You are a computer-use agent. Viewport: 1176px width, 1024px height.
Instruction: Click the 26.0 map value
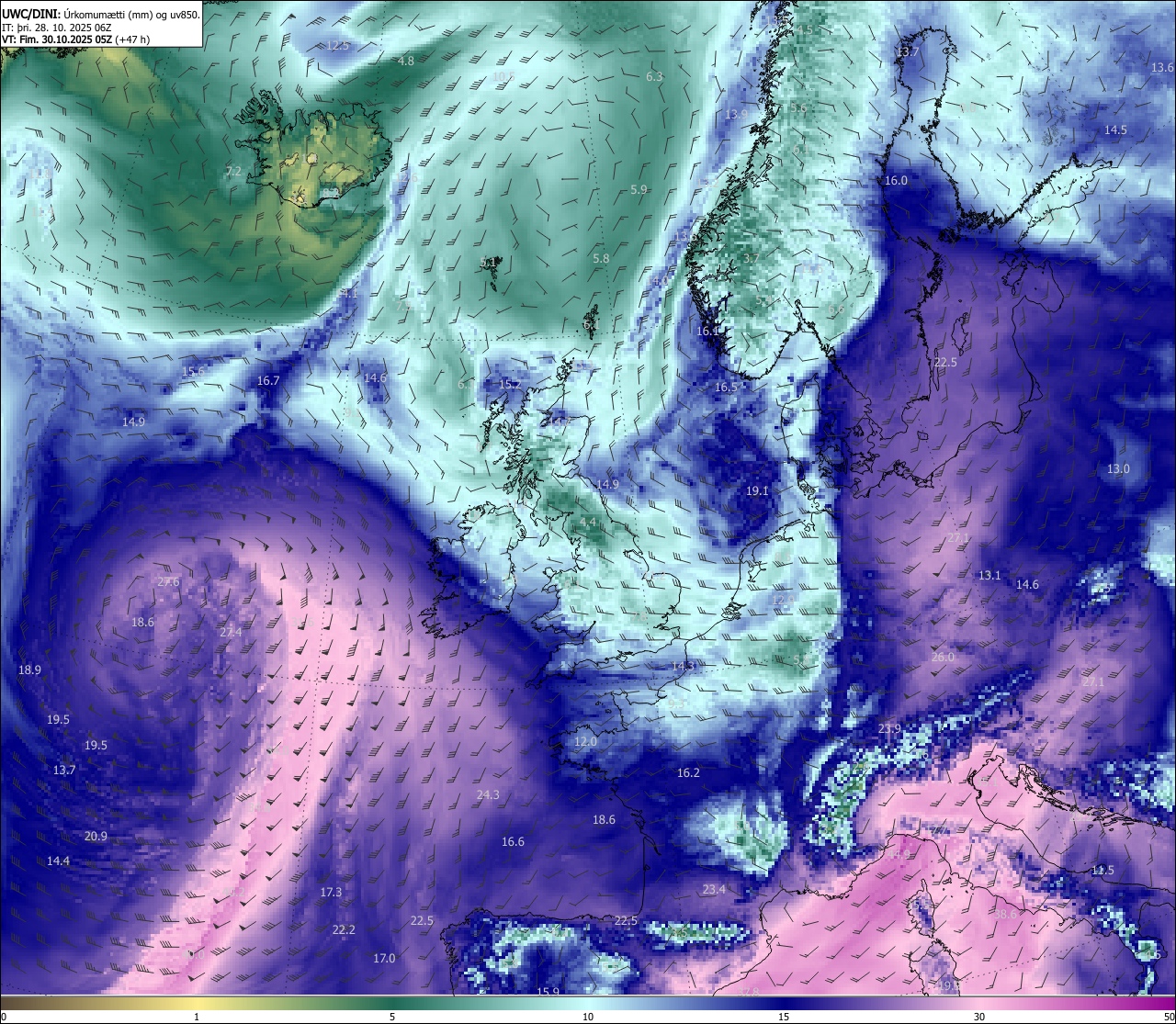tap(943, 658)
